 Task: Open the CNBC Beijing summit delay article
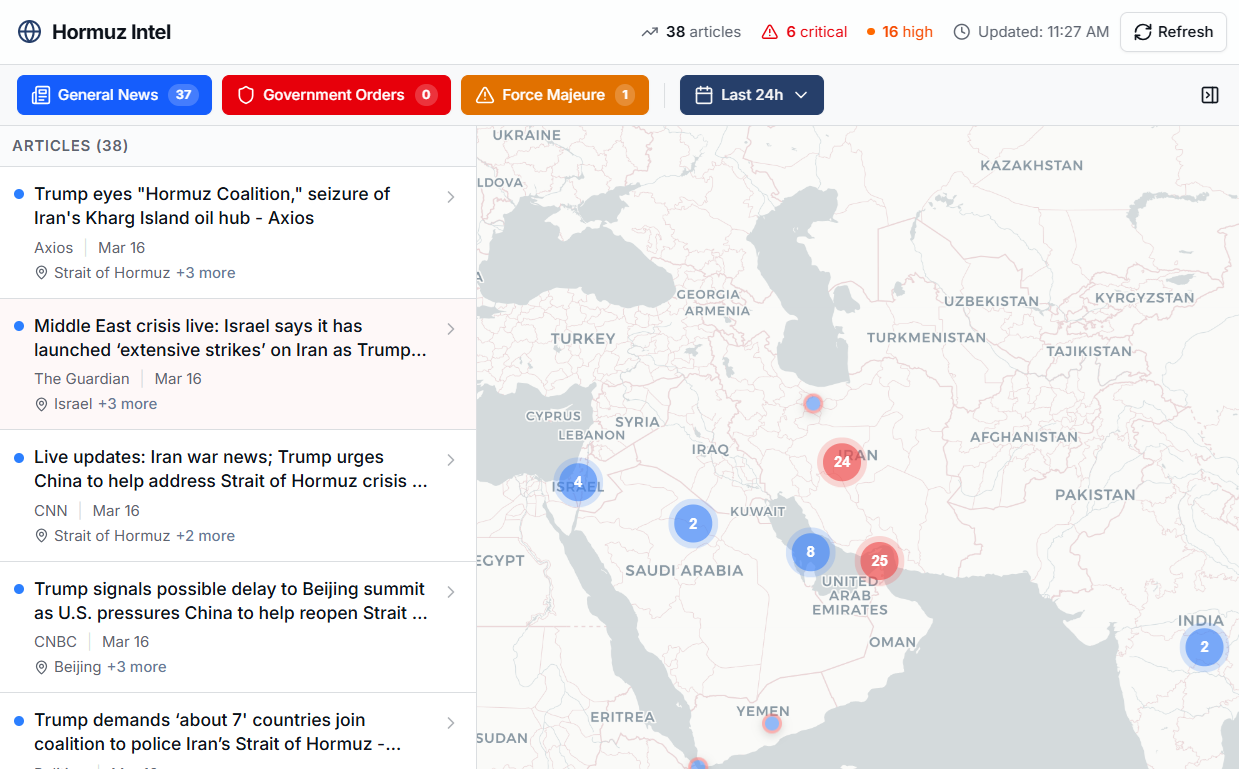pyautogui.click(x=230, y=601)
